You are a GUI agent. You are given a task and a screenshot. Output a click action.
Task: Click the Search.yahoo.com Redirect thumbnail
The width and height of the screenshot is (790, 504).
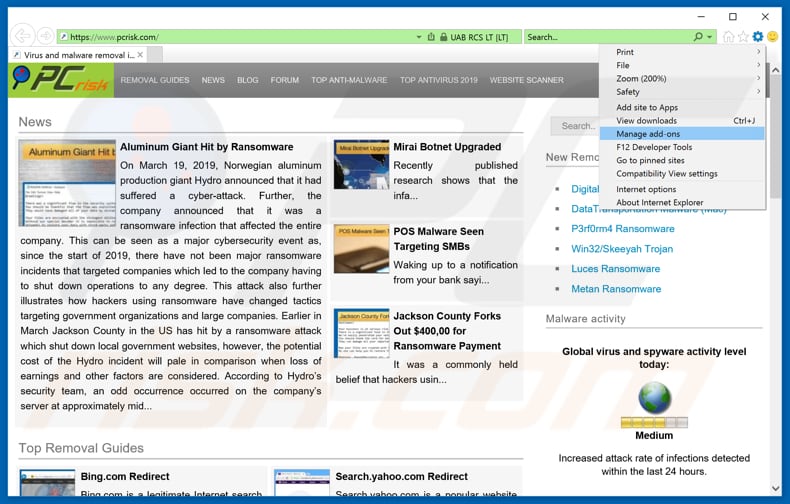click(302, 482)
